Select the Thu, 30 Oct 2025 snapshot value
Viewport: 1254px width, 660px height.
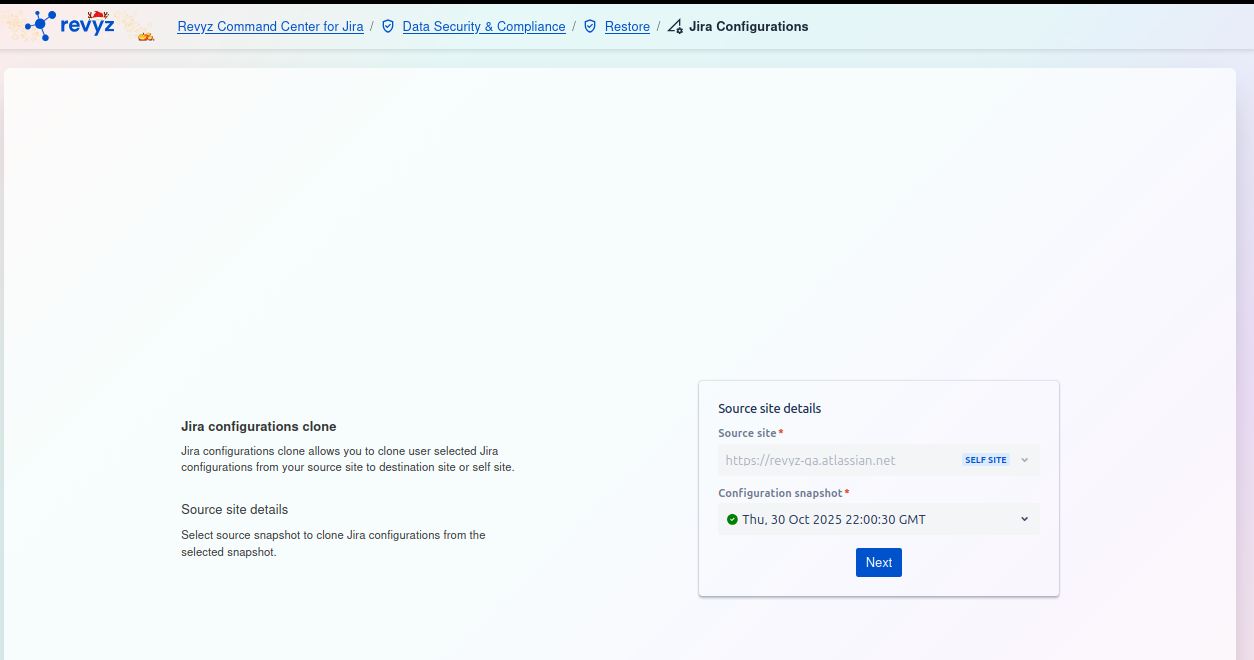pyautogui.click(x=833, y=519)
